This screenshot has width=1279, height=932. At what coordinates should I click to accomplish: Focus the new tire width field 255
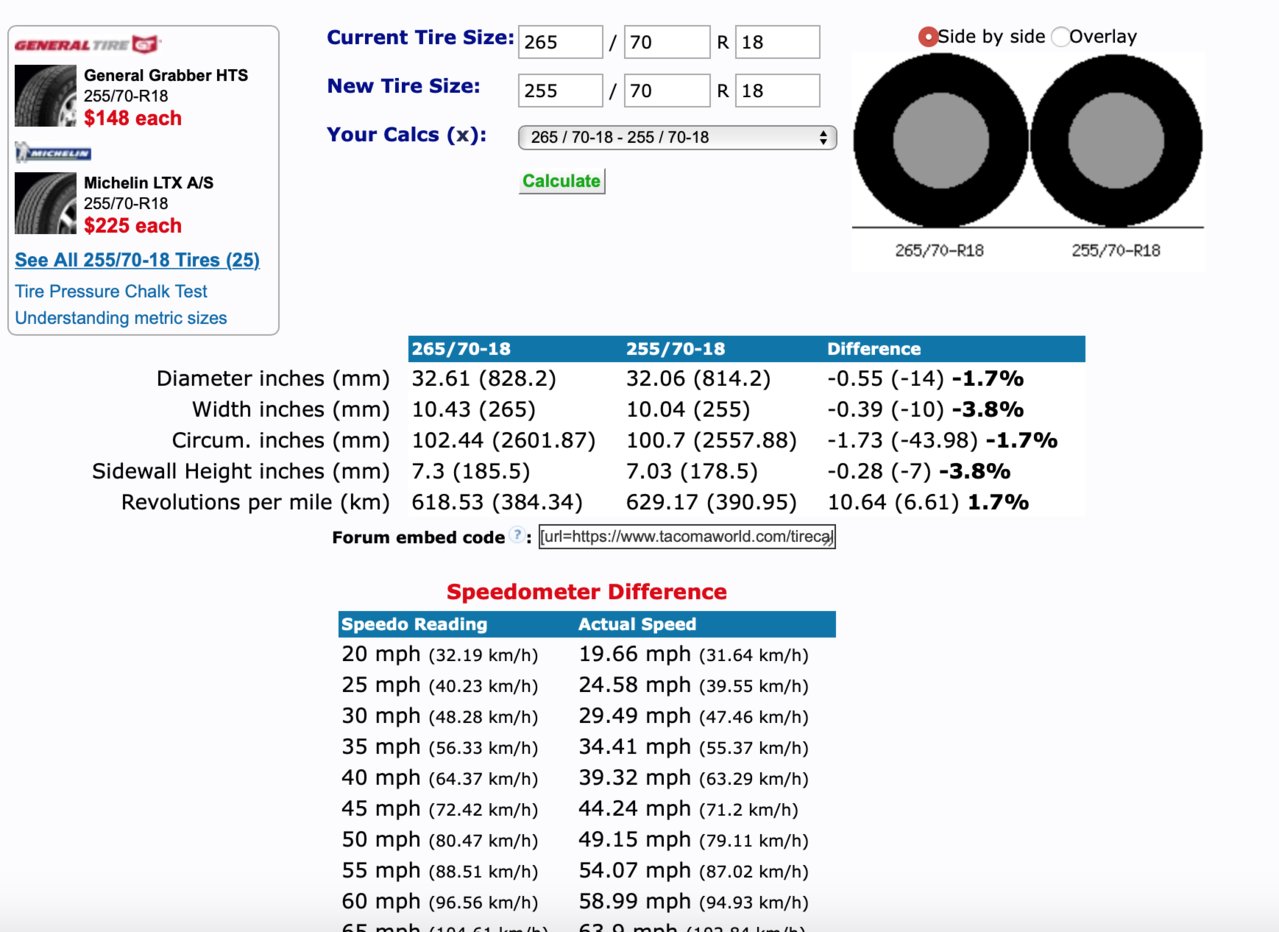pyautogui.click(x=561, y=91)
